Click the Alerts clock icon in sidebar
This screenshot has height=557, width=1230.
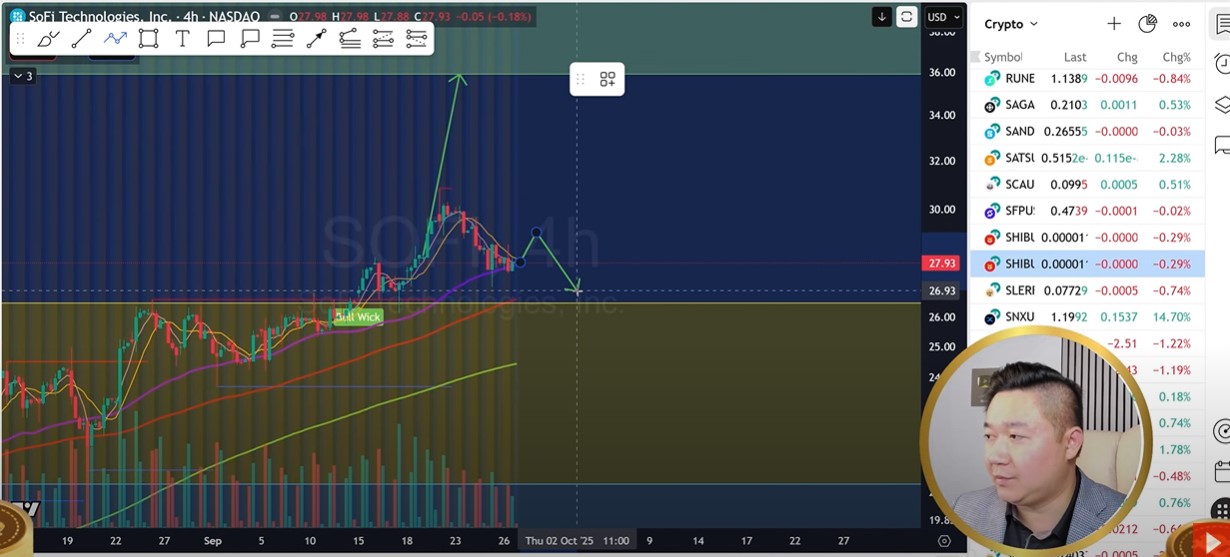1222,64
